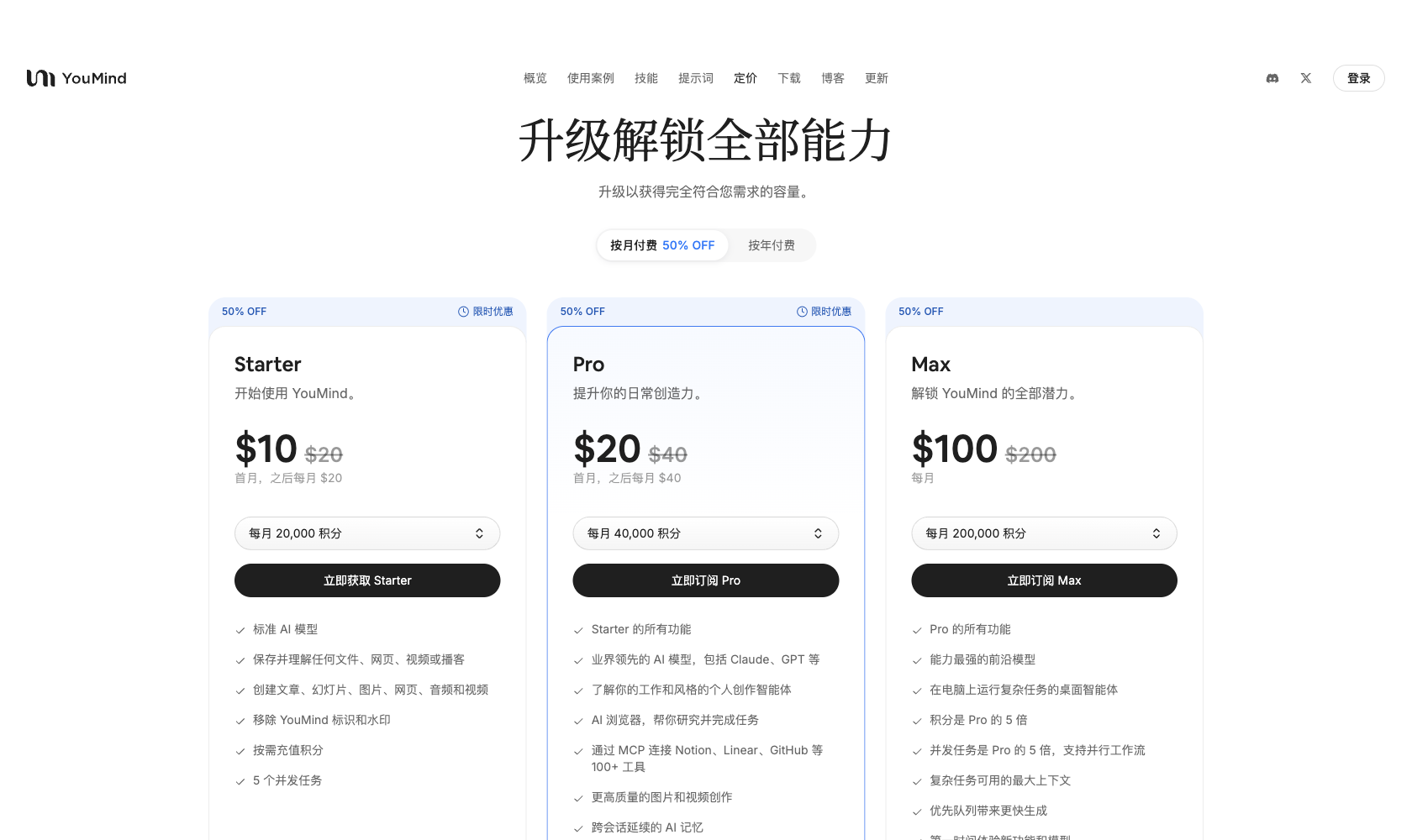Open the 博客 nav item
Screen dimensions: 1412x840
pos(833,78)
